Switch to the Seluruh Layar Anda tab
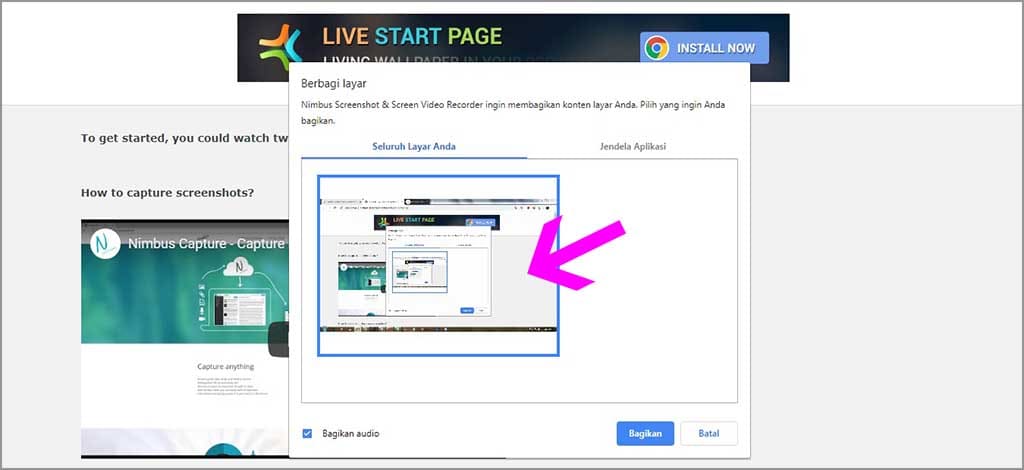 coord(414,146)
